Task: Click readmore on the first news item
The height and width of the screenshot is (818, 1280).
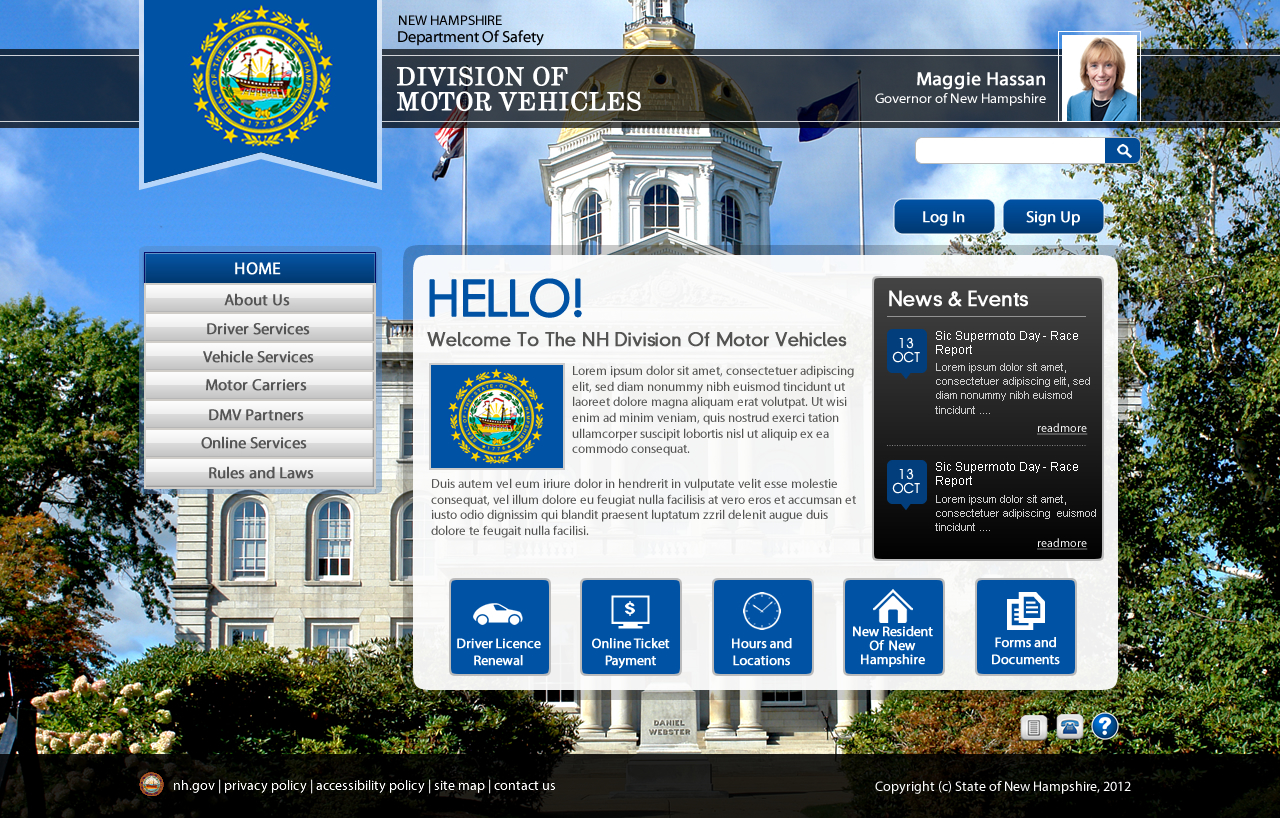Action: point(1061,427)
